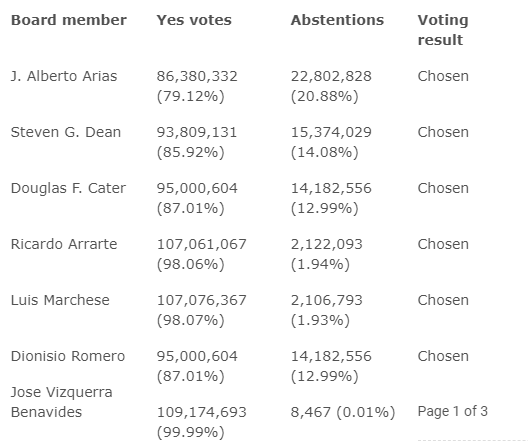
Task: Select the name Luis Marchese
Action: pyautogui.click(x=60, y=300)
